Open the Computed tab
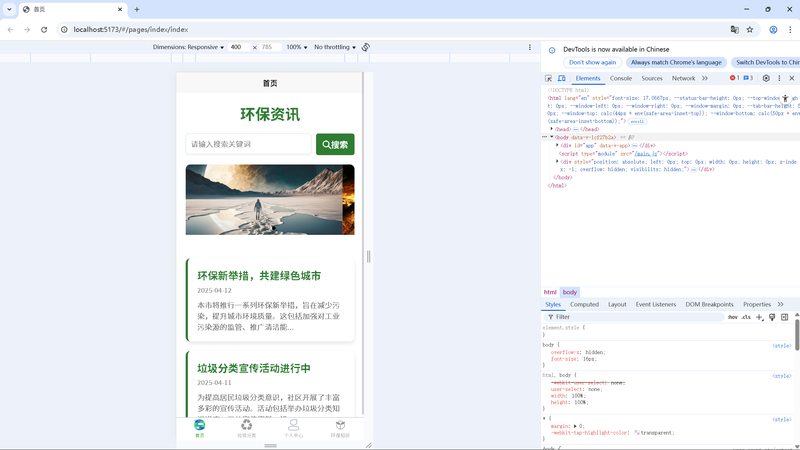 584,304
